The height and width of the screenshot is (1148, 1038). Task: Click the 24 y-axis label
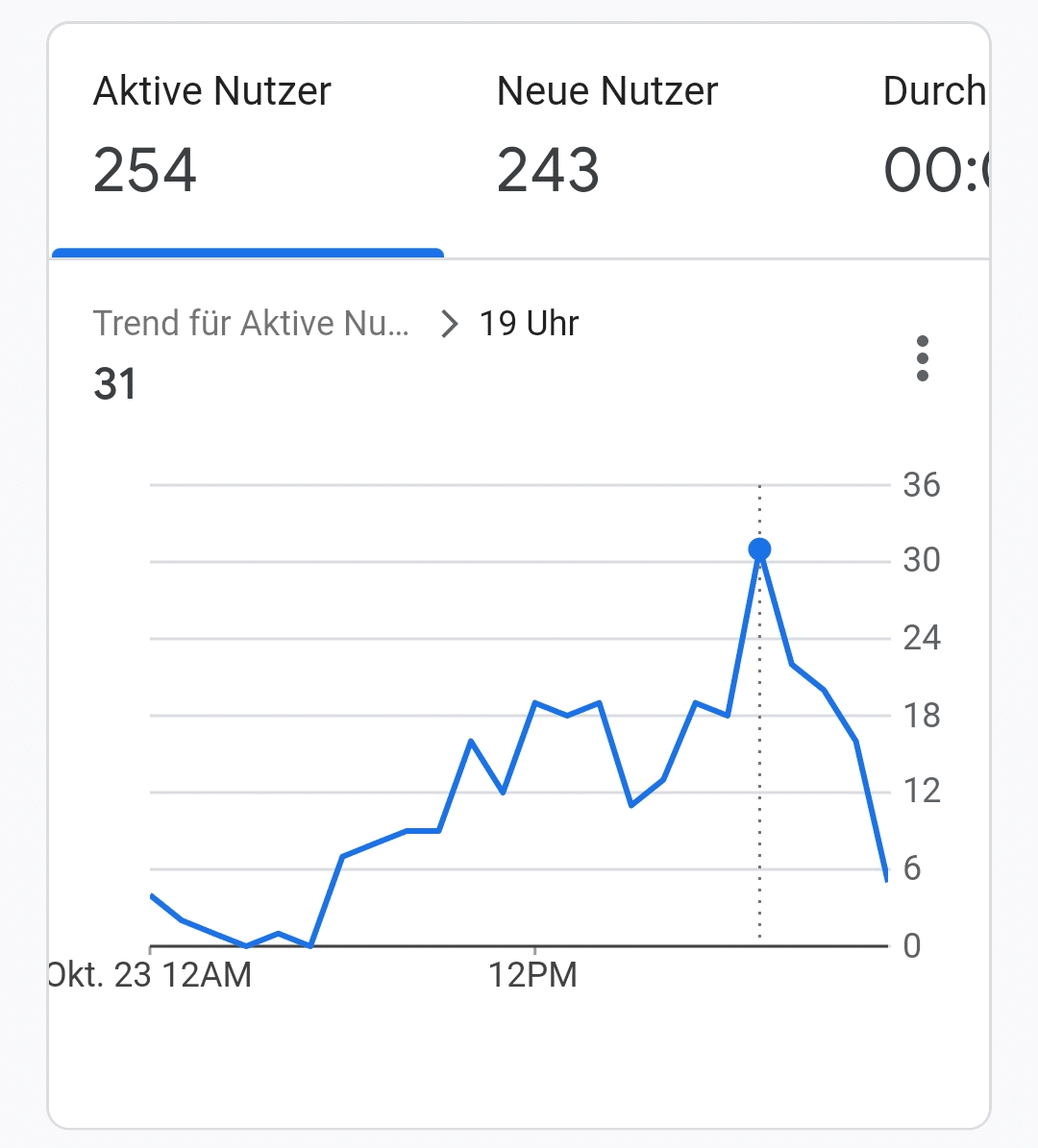(921, 638)
